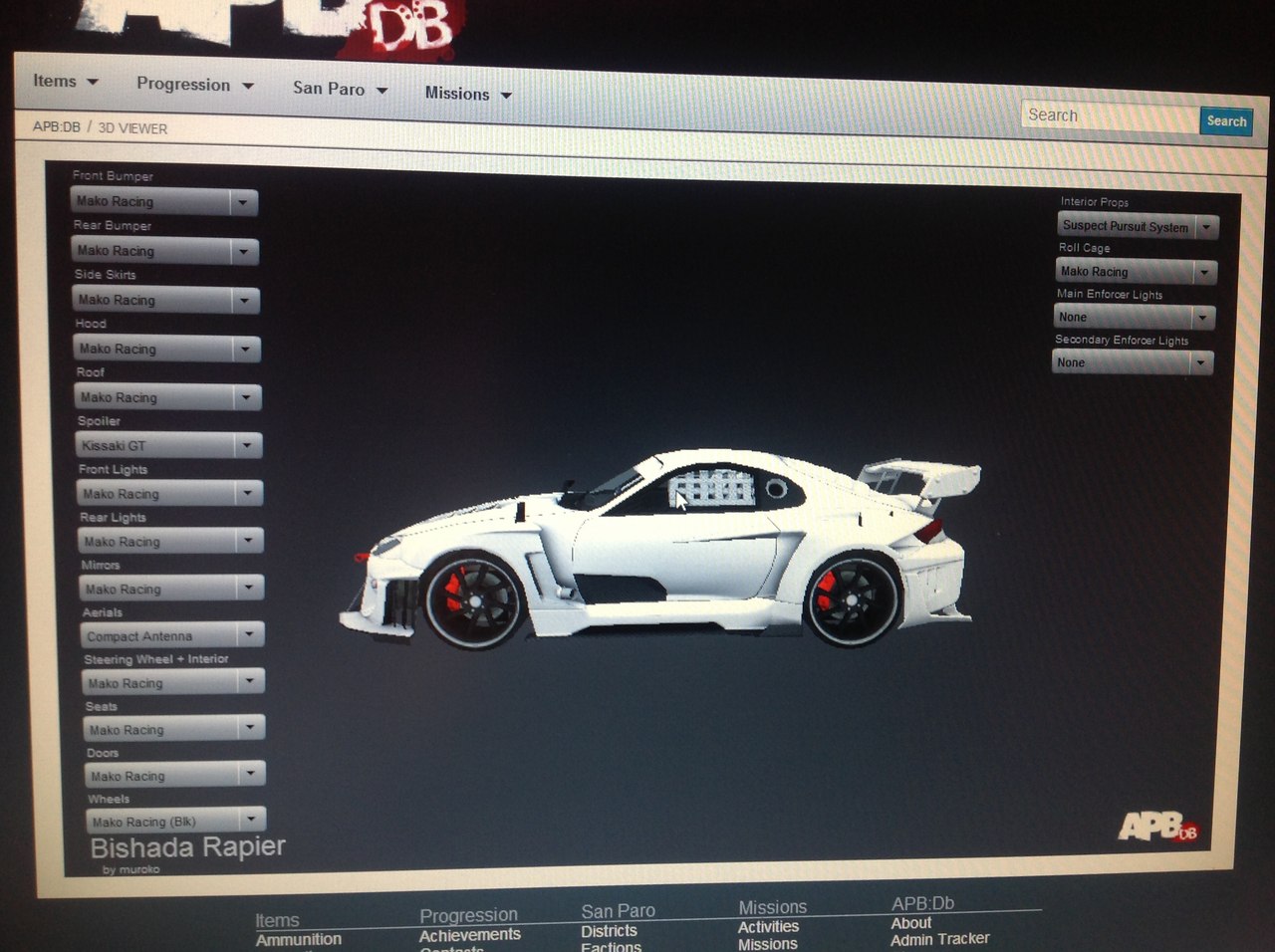
Task: Open the Districts footer link
Action: (x=609, y=932)
